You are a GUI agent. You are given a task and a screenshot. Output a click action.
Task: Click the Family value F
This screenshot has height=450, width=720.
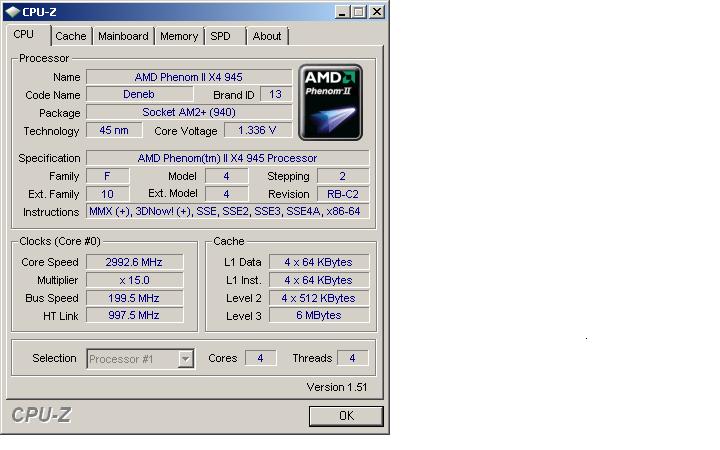pos(107,176)
